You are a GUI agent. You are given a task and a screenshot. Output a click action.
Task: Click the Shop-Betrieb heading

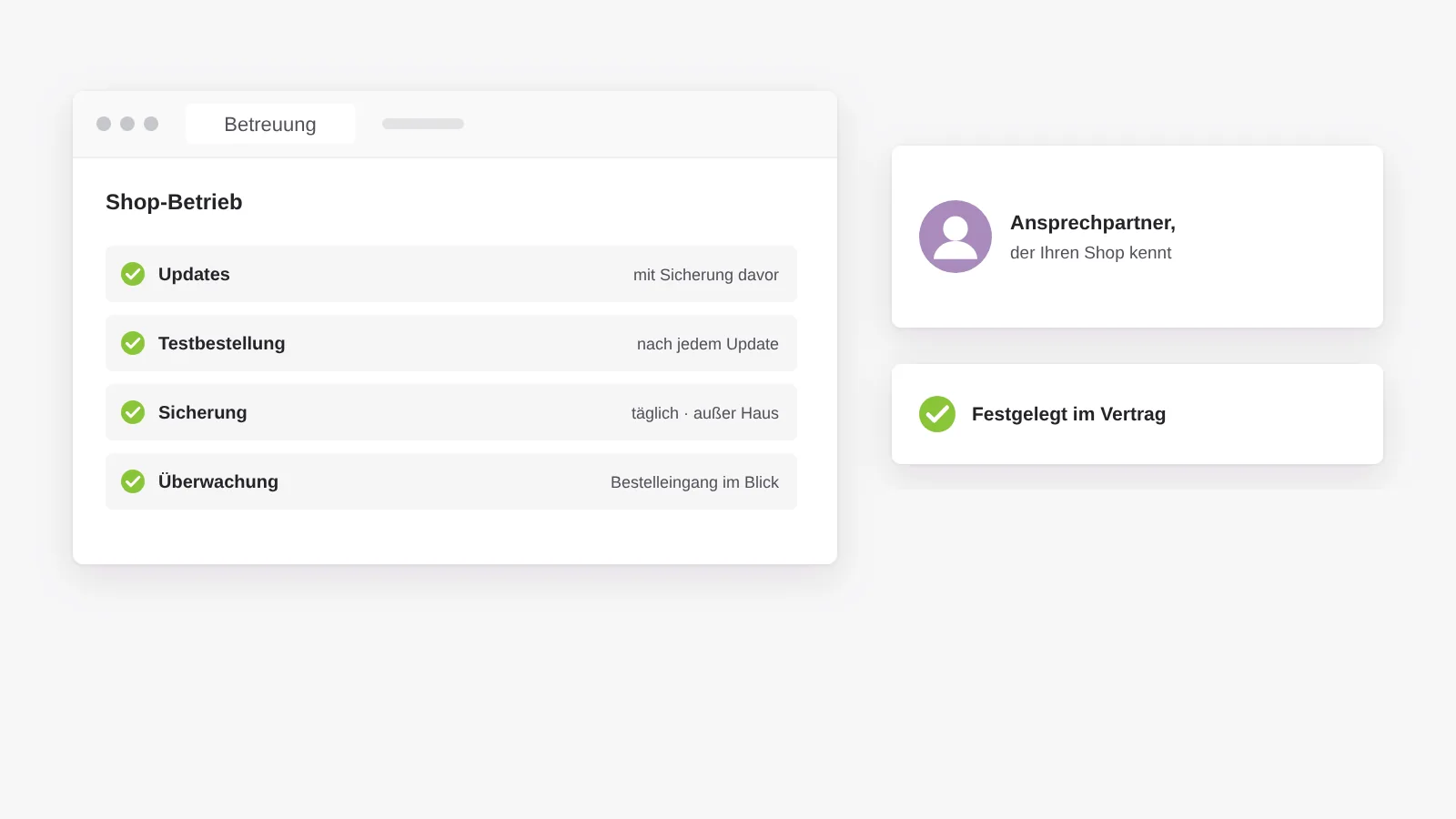pyautogui.click(x=174, y=202)
